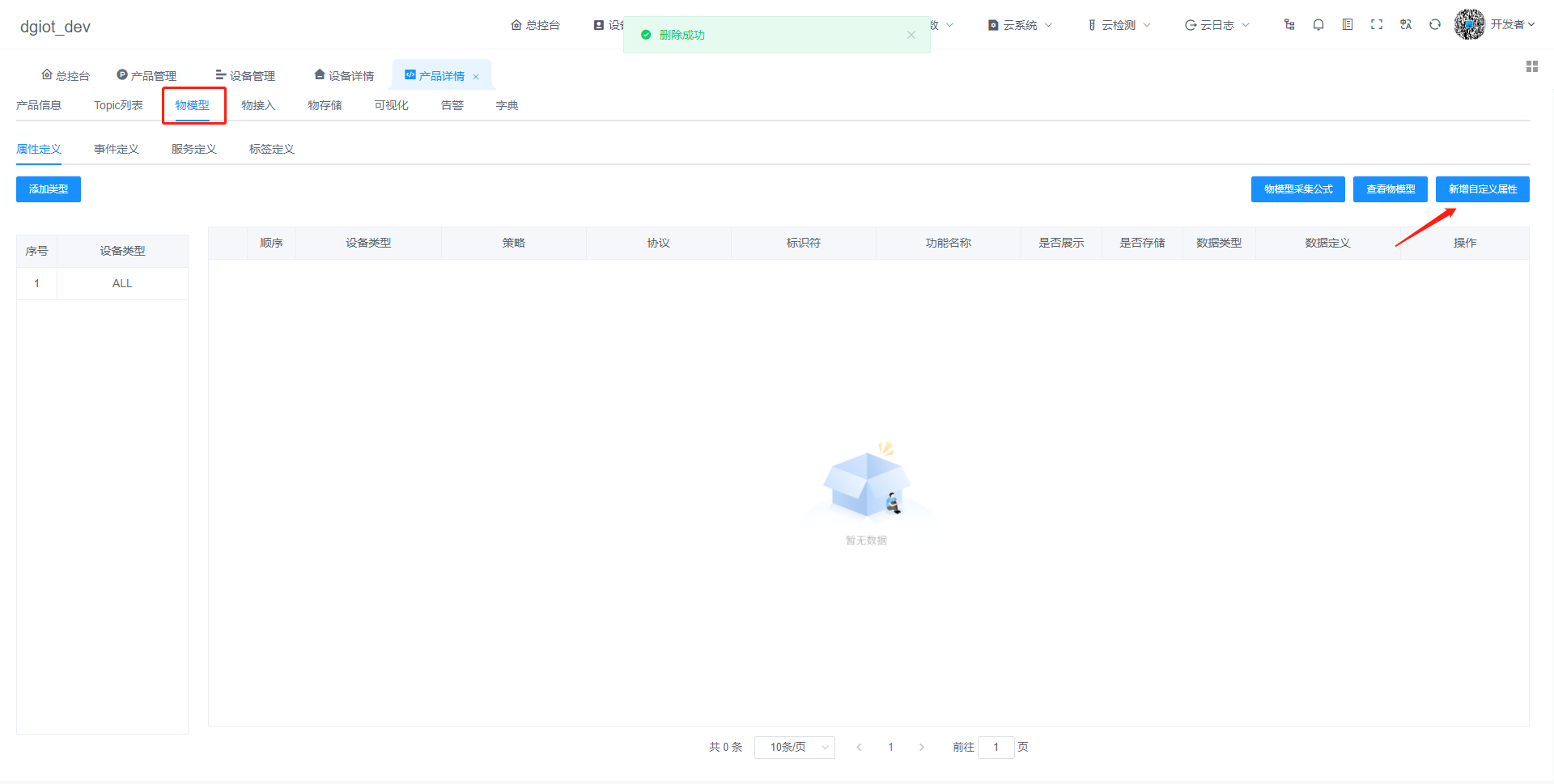This screenshot has width=1554, height=784.
Task: Click the 新增自定义属性 button
Action: 1483,189
